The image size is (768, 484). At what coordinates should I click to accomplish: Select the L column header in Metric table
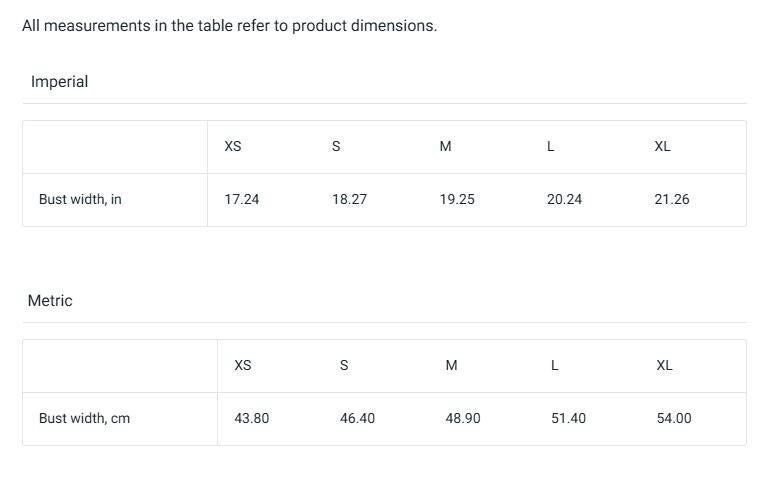pyautogui.click(x=555, y=366)
